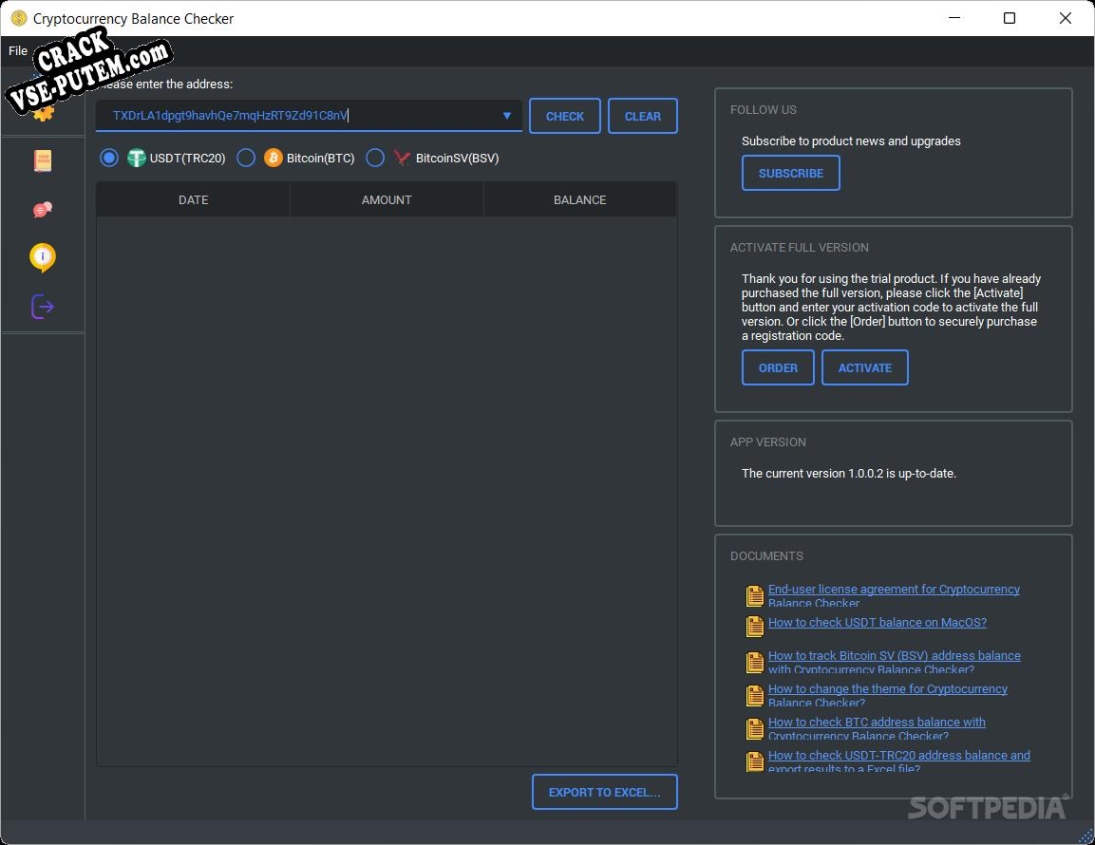
Task: Open How to check USDT balance on MacOS link
Action: [x=877, y=623]
